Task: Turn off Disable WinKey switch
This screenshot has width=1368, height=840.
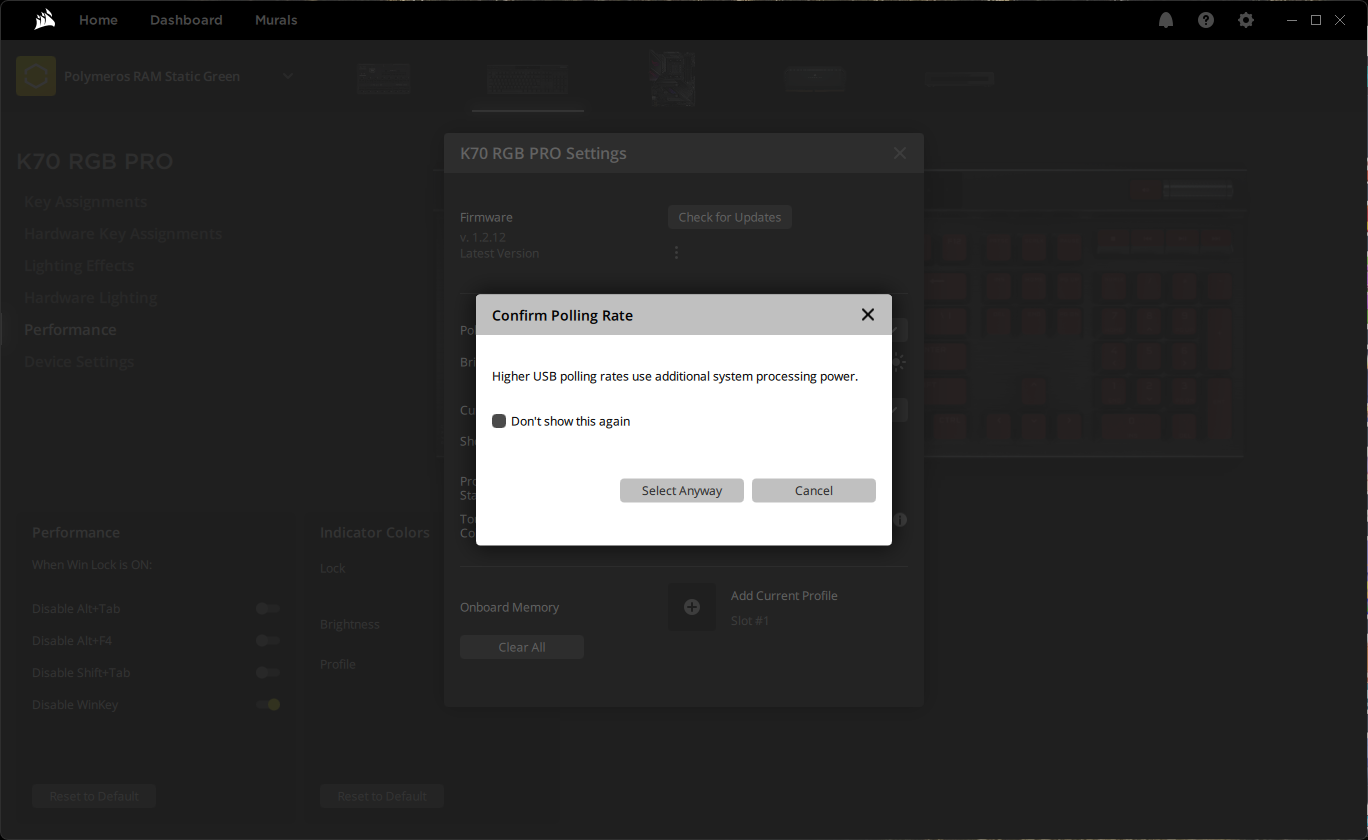Action: click(268, 705)
